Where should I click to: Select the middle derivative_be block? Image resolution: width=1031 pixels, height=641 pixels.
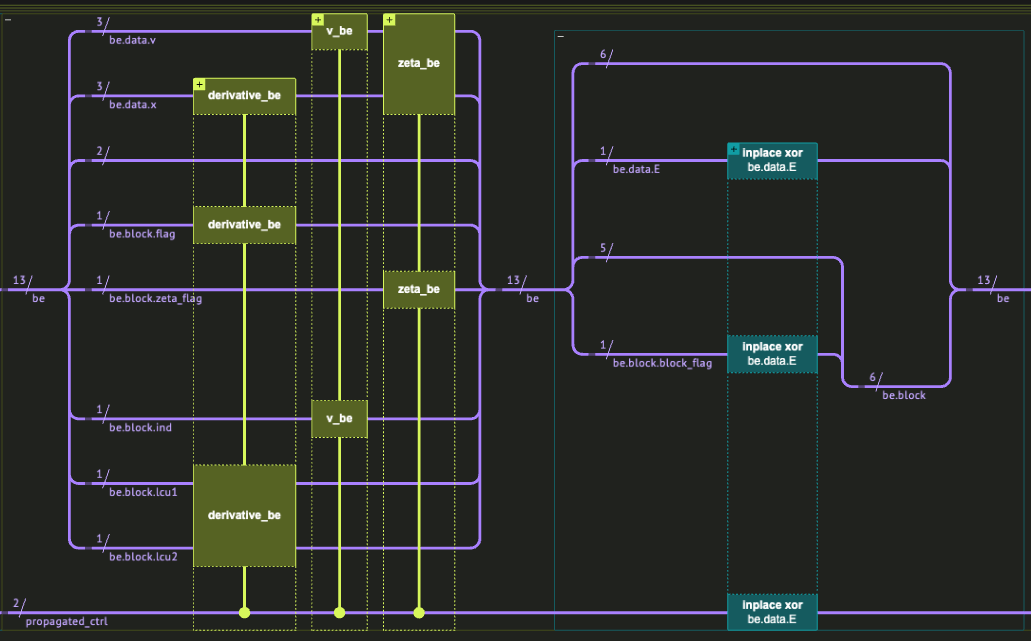[245, 225]
